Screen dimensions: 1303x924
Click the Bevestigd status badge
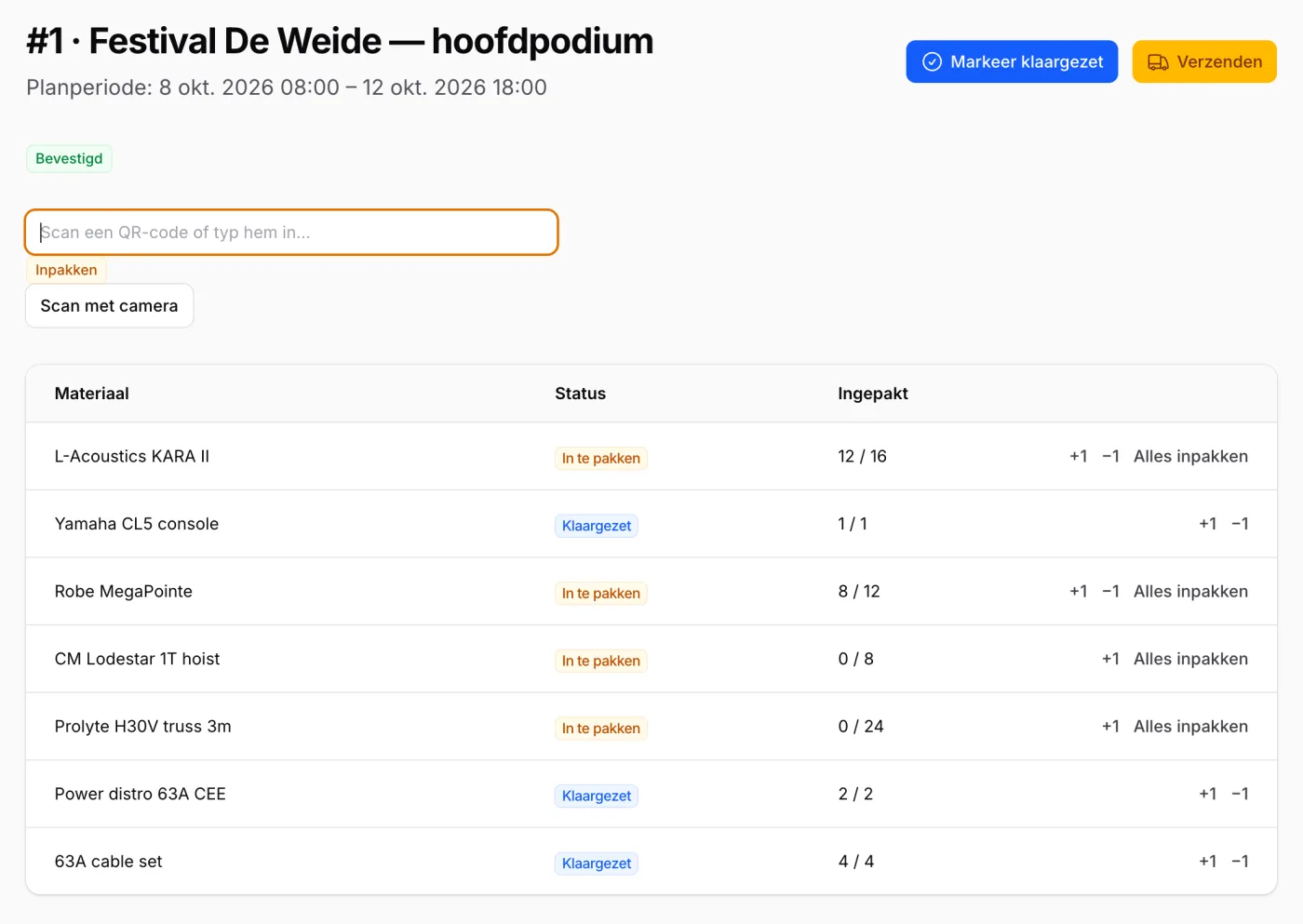[69, 159]
